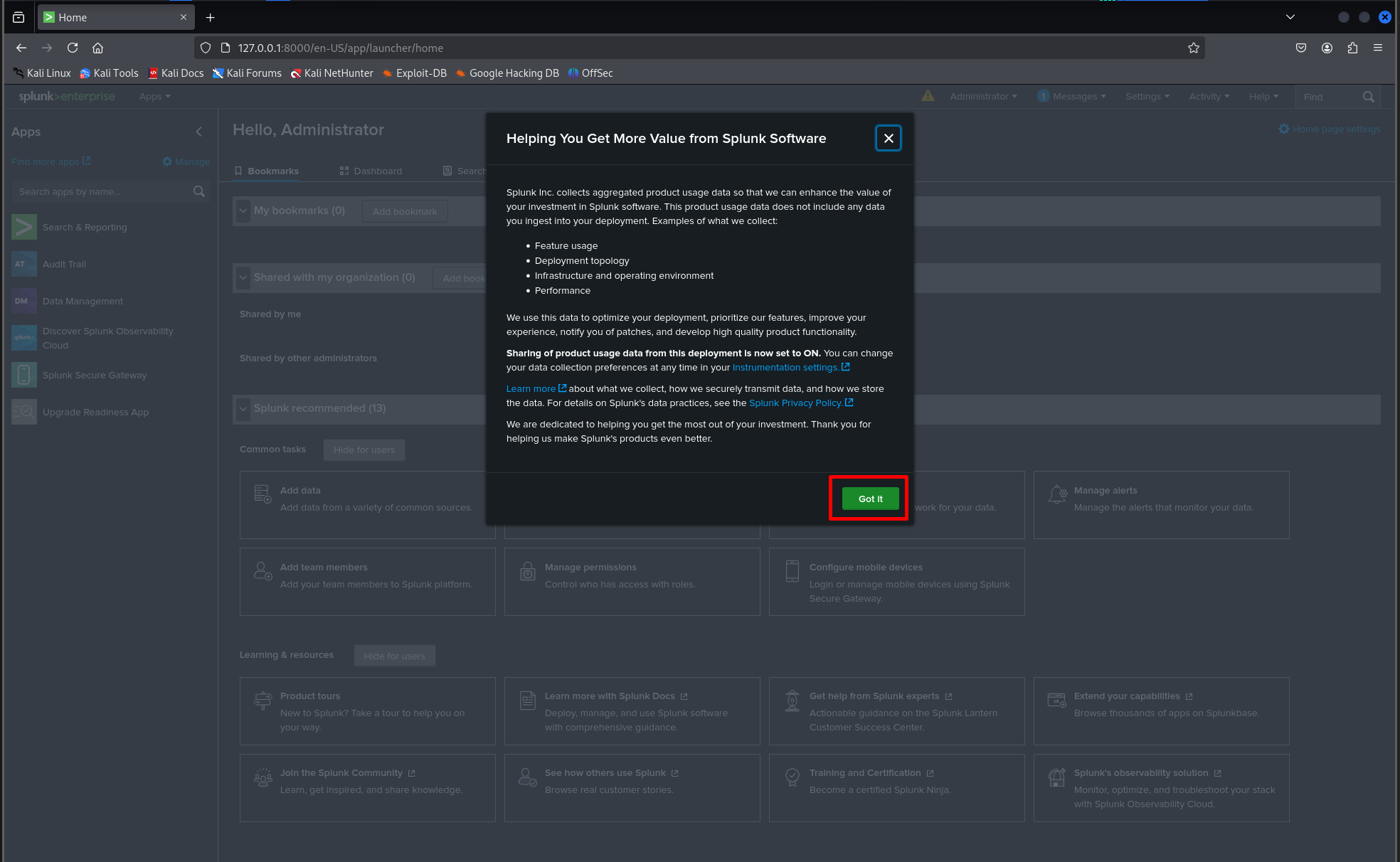Click the warning triangle in top bar
1400x862 pixels.
(927, 95)
